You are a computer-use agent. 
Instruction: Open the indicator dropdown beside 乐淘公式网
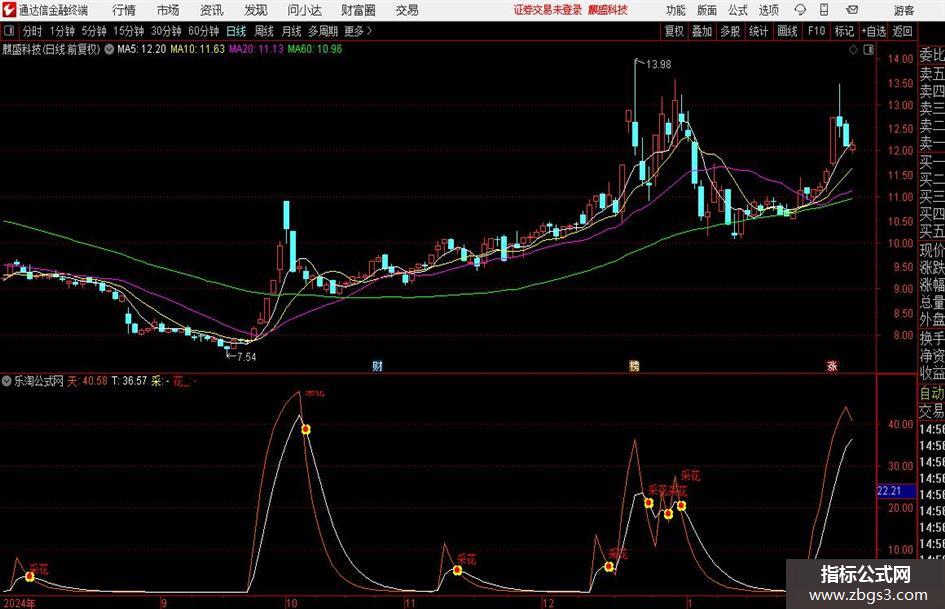[x=7, y=381]
